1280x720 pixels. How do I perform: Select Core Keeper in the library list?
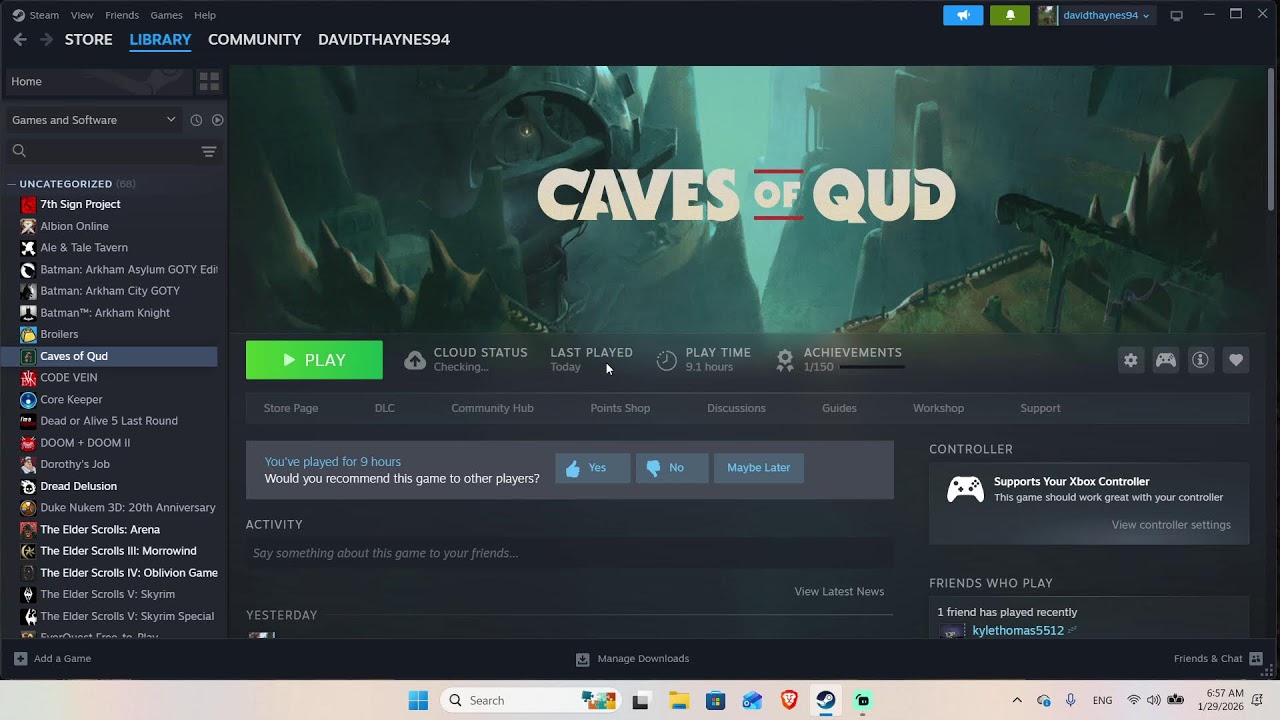coord(110,399)
